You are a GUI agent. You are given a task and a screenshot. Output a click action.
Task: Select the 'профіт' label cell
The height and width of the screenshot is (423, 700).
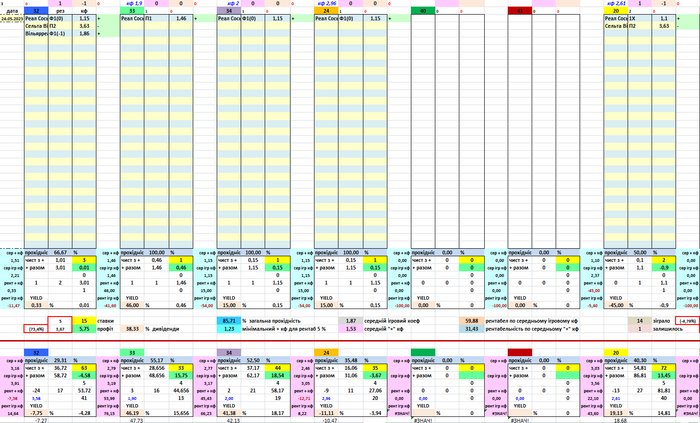(105, 329)
